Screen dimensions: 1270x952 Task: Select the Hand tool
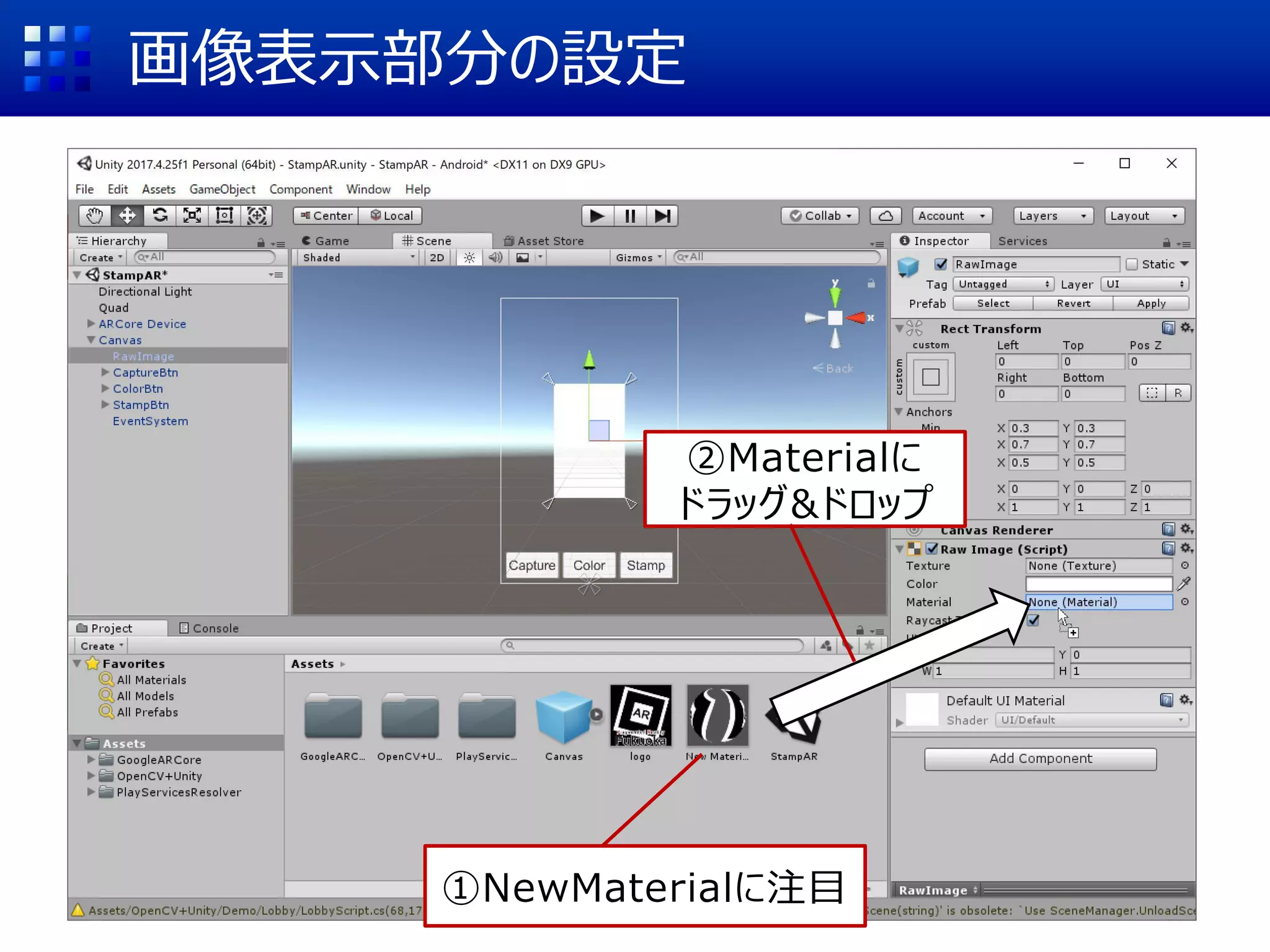pos(95,216)
